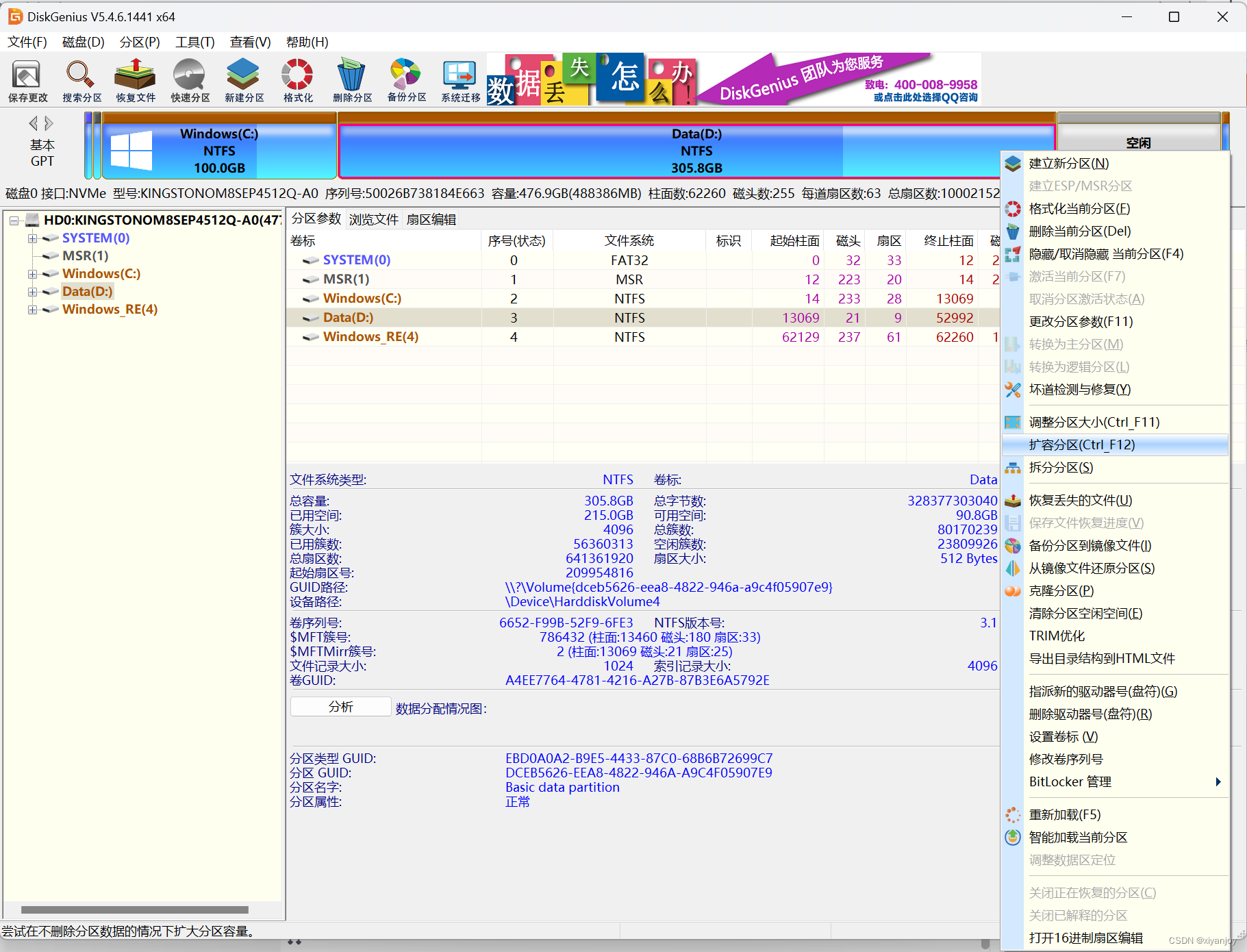Open the 快速分区 quick partition tool
The width and height of the screenshot is (1247, 952).
pos(190,81)
